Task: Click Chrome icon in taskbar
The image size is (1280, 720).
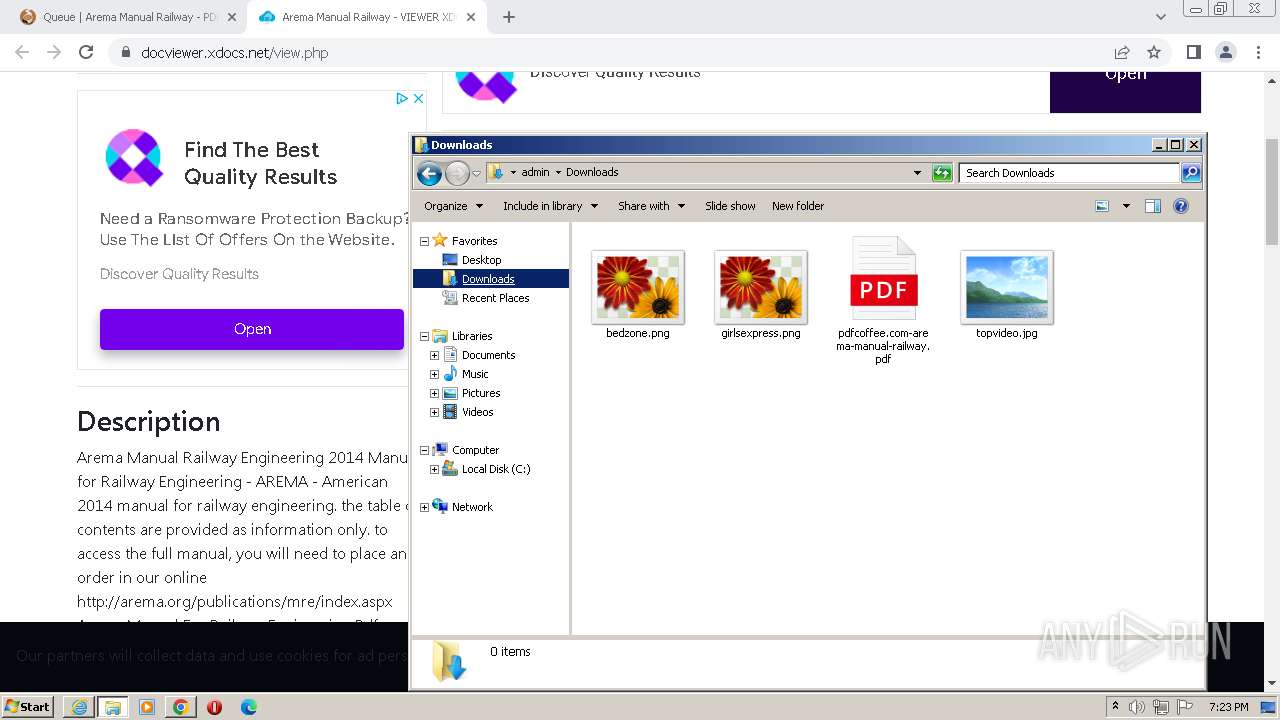Action: point(180,707)
